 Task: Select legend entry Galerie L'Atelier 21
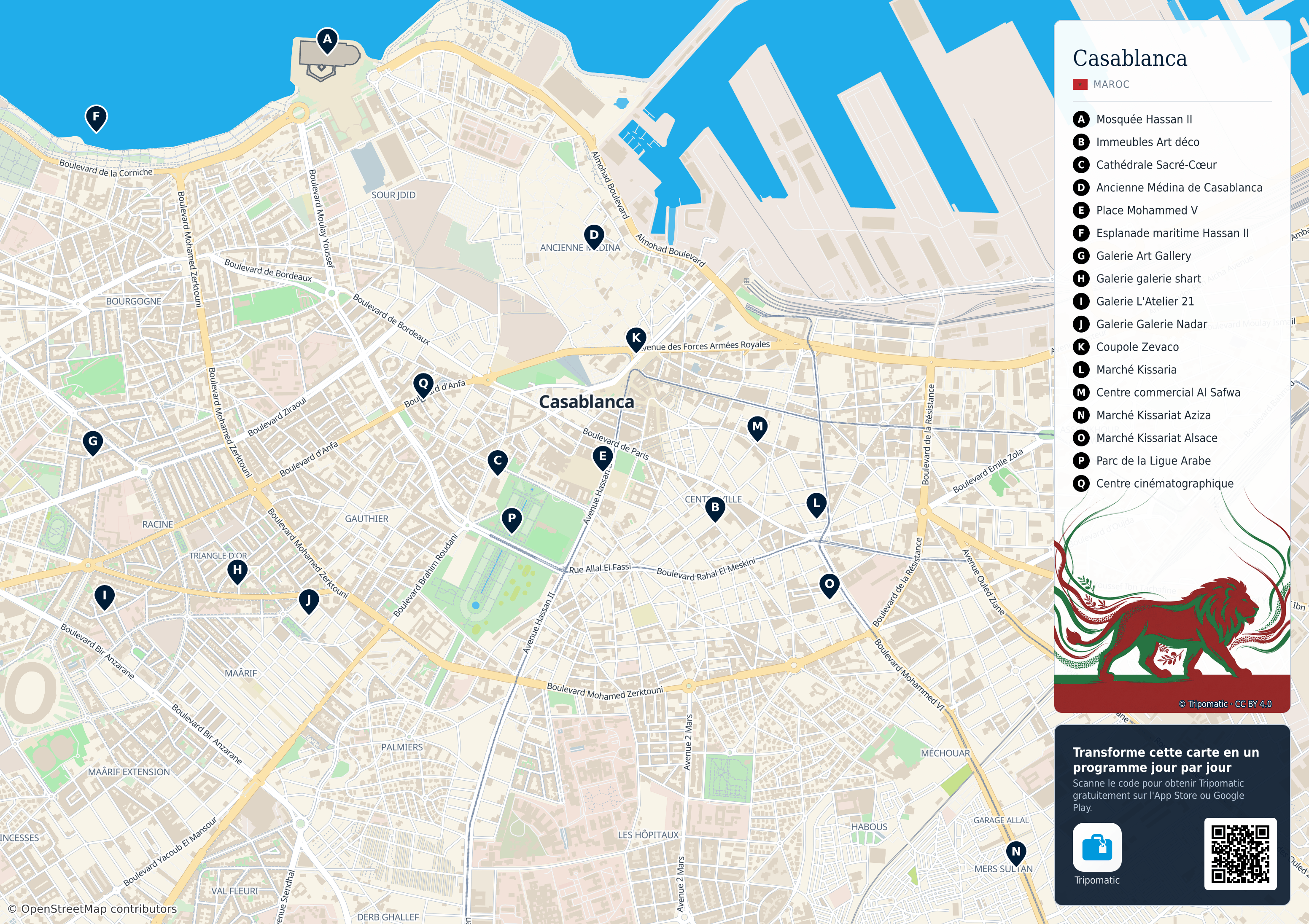[1134, 301]
